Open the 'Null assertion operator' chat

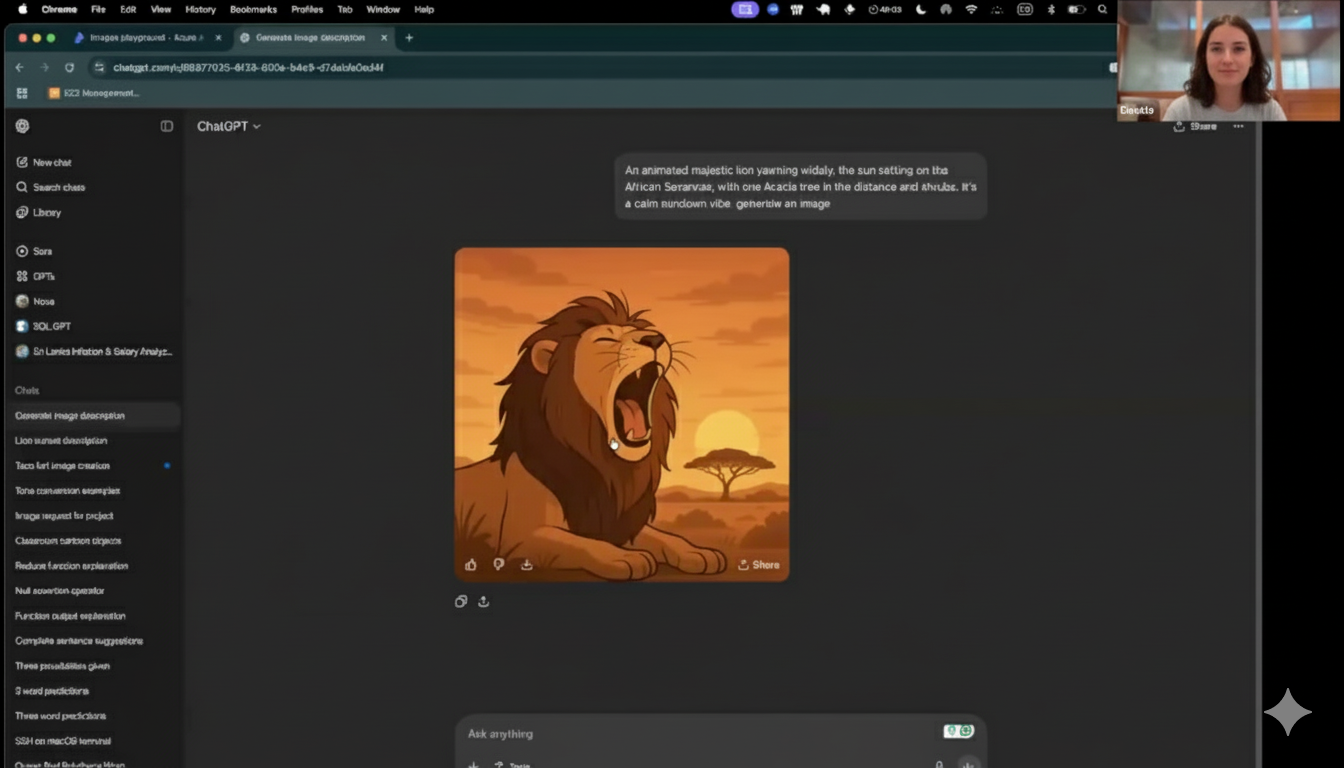tap(60, 590)
